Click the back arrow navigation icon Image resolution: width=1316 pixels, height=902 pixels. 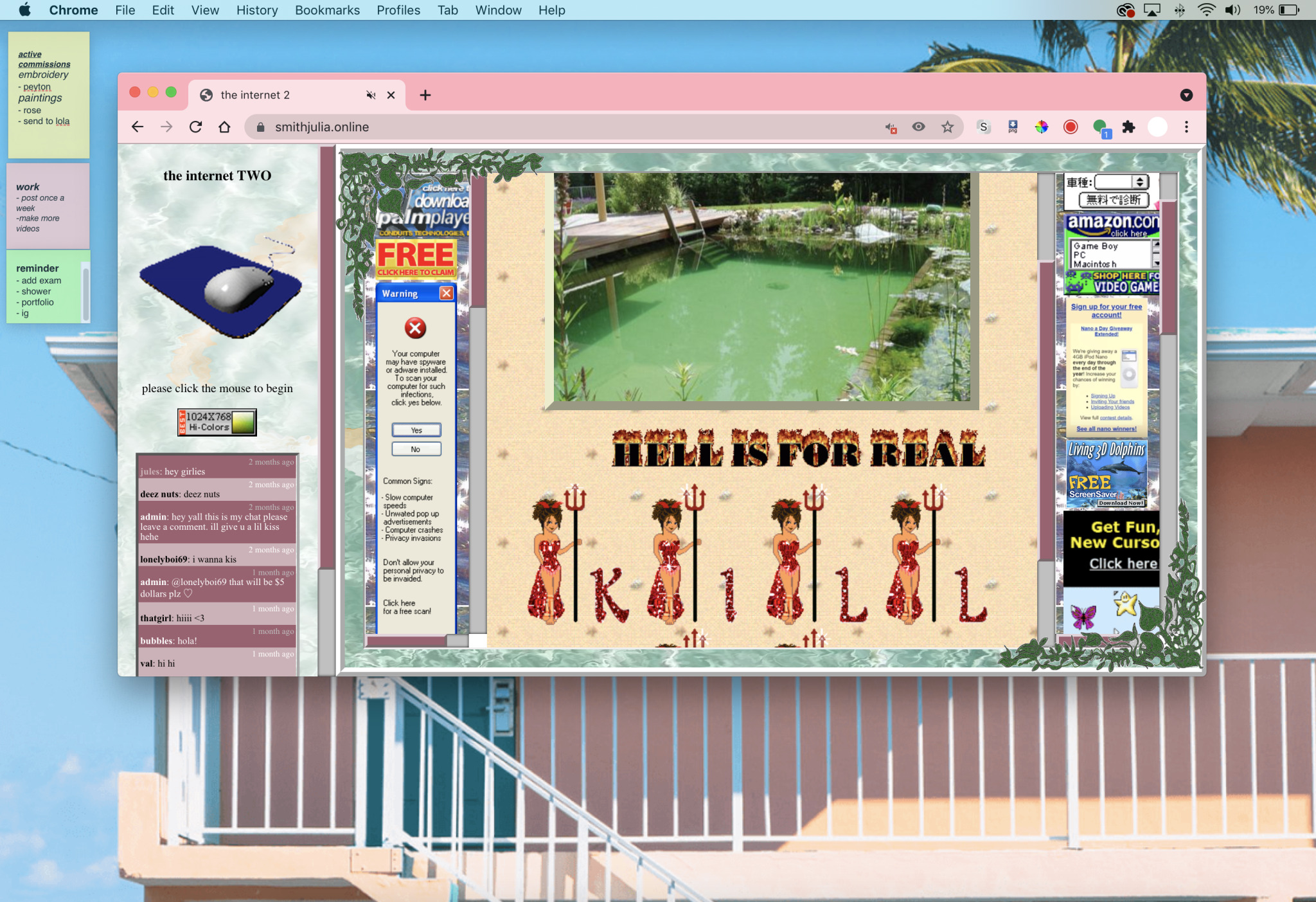[x=138, y=127]
